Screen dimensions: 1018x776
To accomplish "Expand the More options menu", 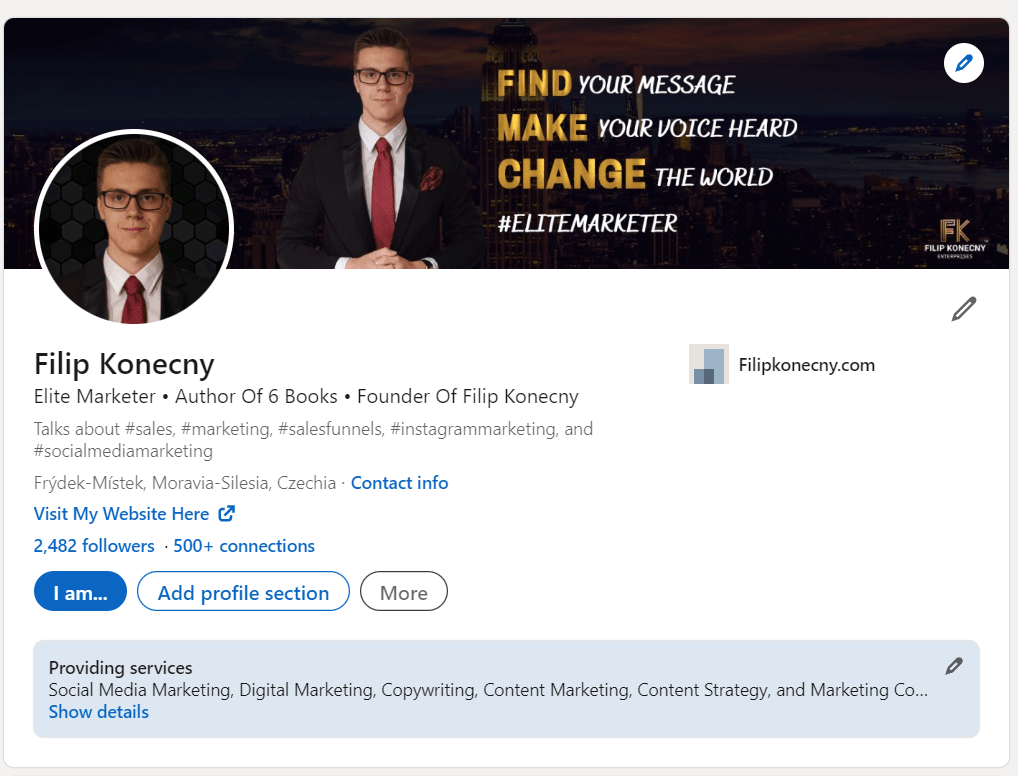I will pos(403,591).
